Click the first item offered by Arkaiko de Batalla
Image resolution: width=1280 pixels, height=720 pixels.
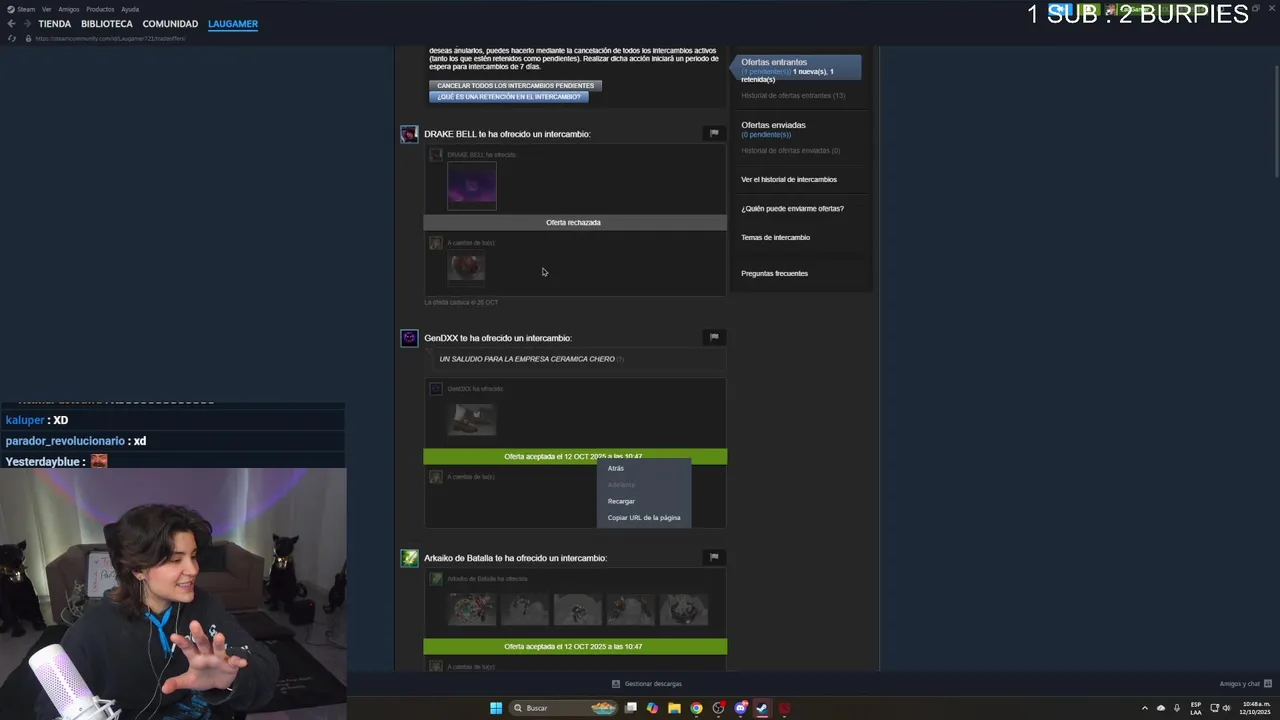[x=472, y=608]
